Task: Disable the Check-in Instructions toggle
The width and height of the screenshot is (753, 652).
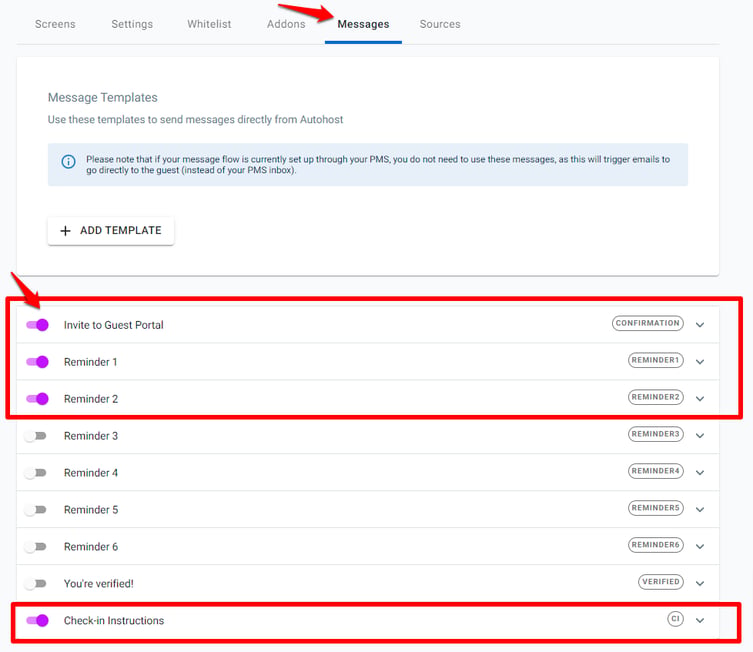Action: click(37, 620)
